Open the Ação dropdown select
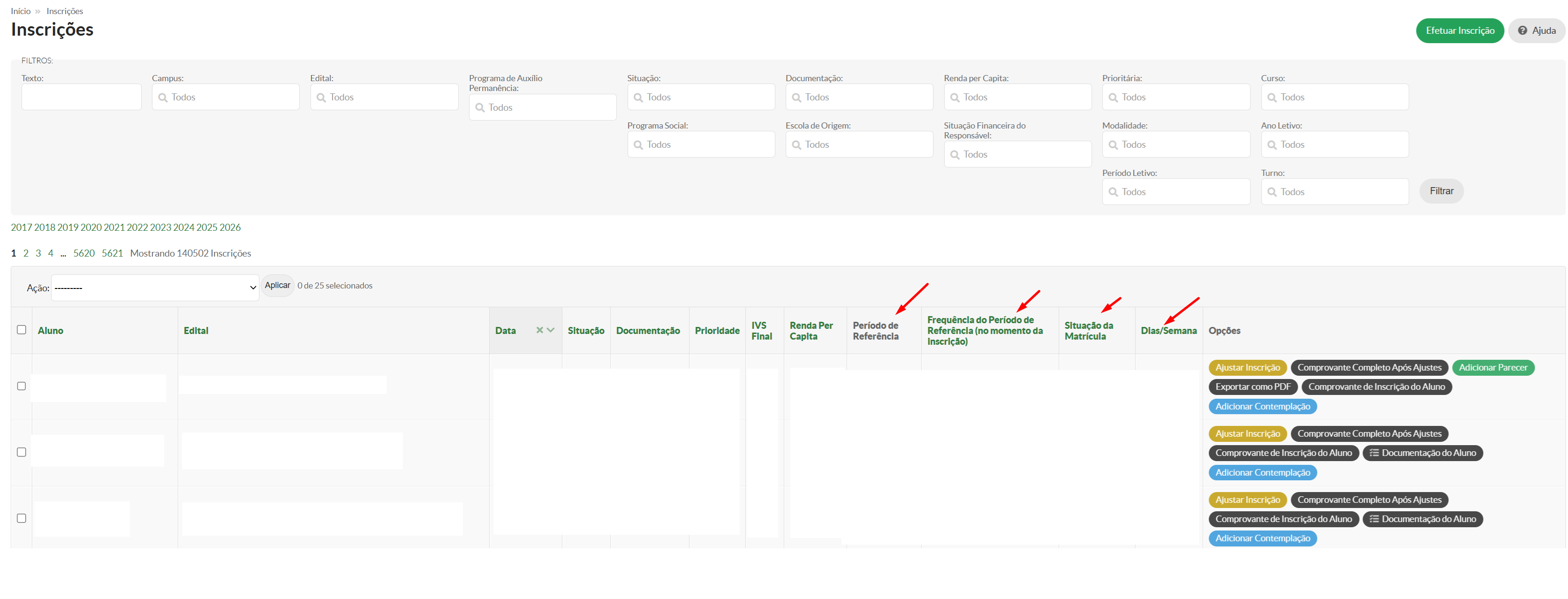 (155, 288)
